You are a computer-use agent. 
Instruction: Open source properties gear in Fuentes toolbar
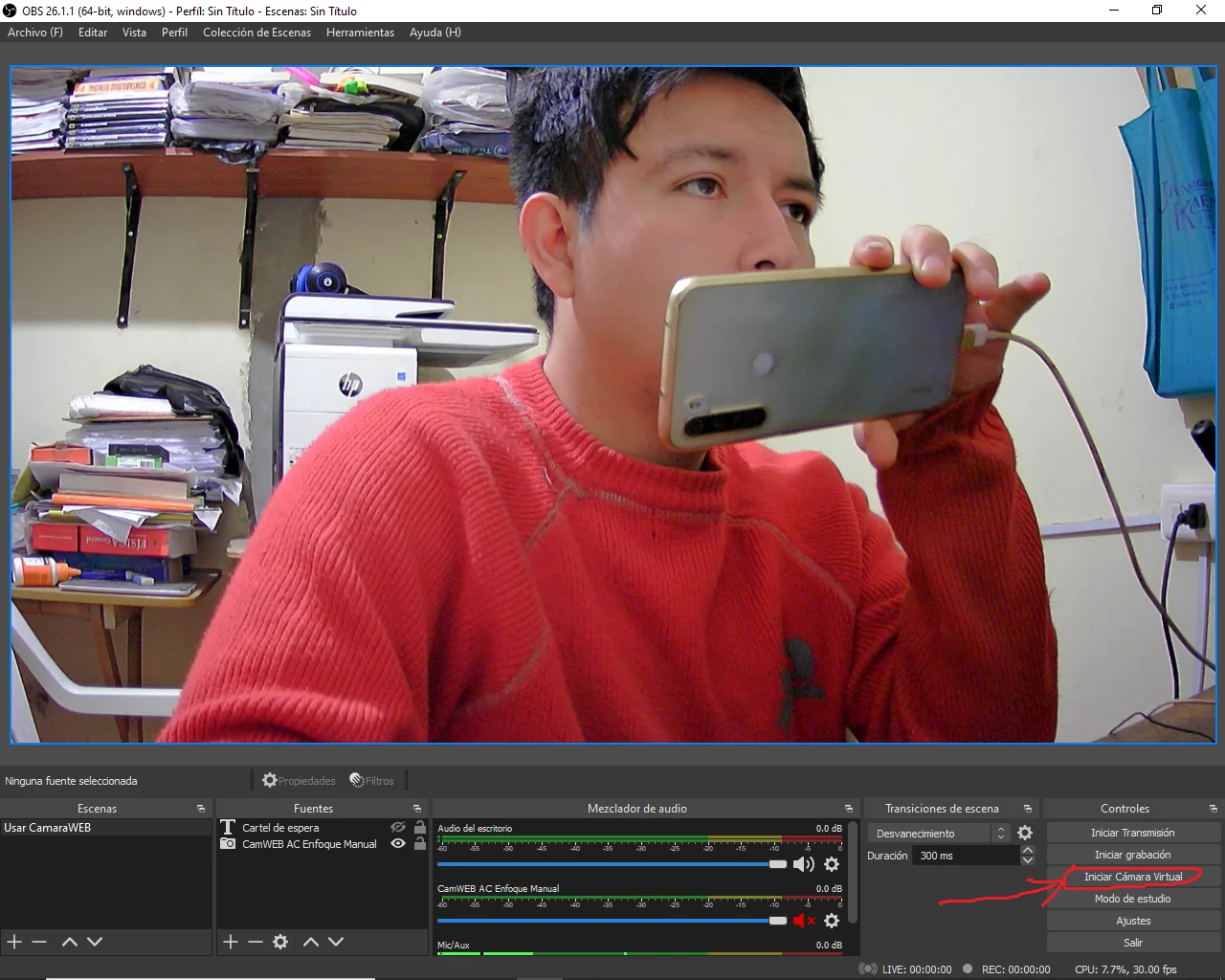point(280,942)
